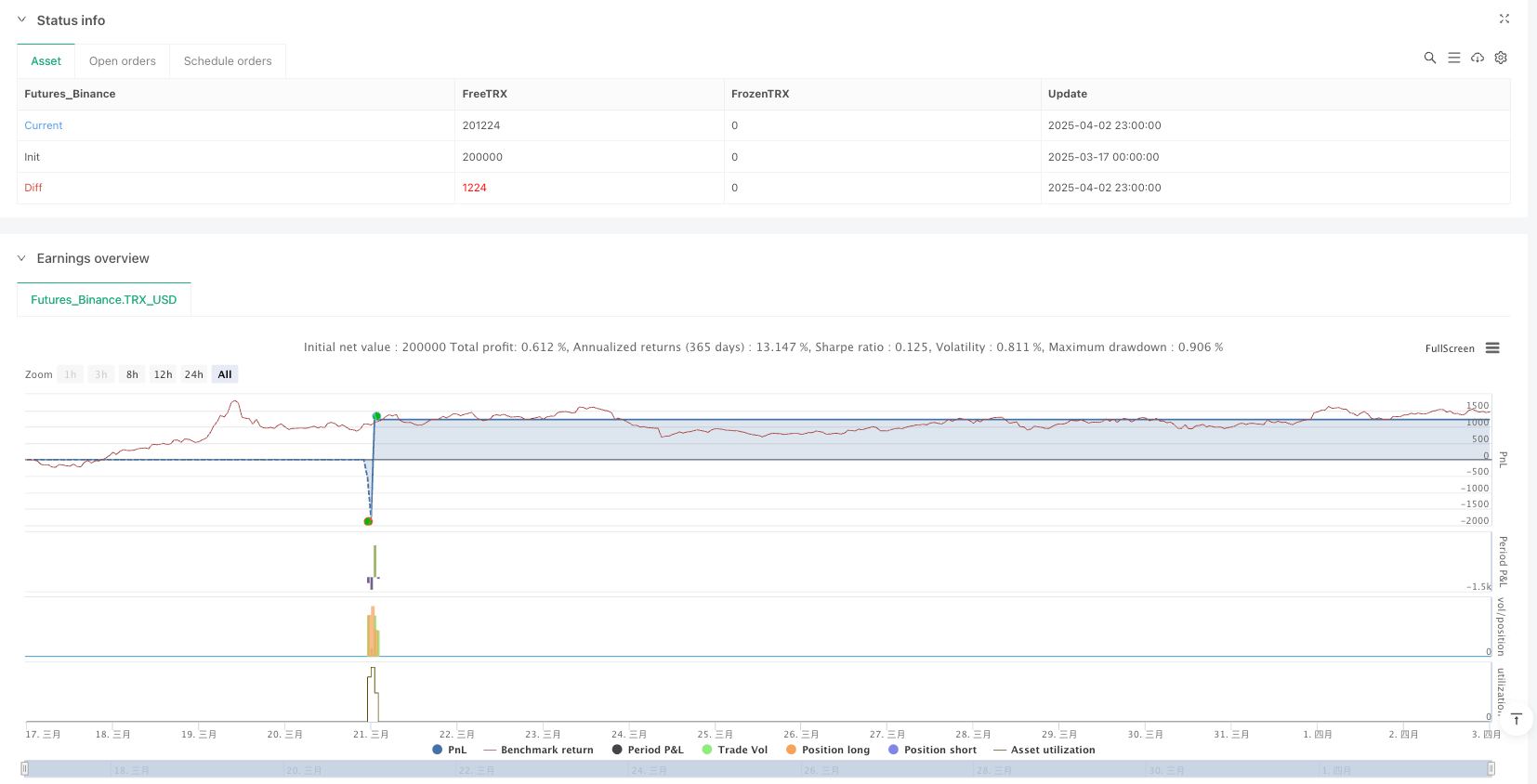Open the table settings gear icon
Screen dimensions: 1537x784
pos(1501,58)
